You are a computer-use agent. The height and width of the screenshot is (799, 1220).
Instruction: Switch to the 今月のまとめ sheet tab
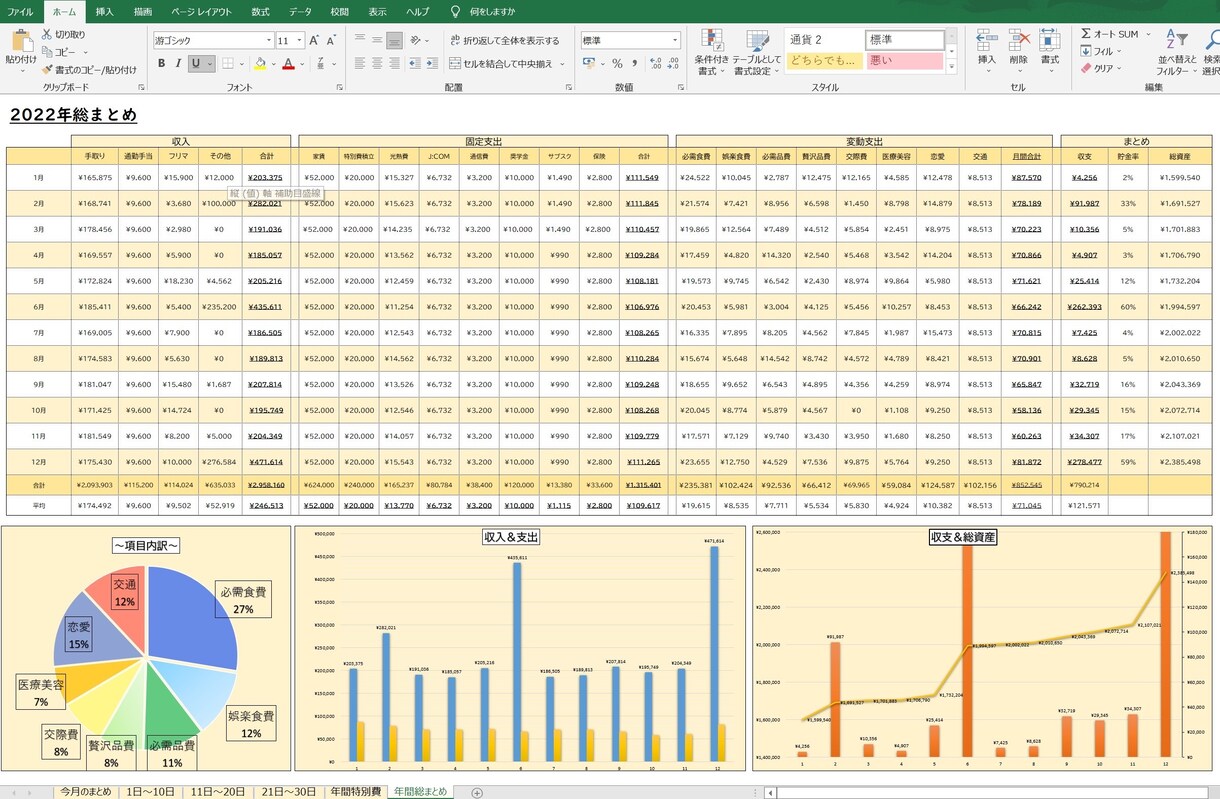pyautogui.click(x=85, y=791)
